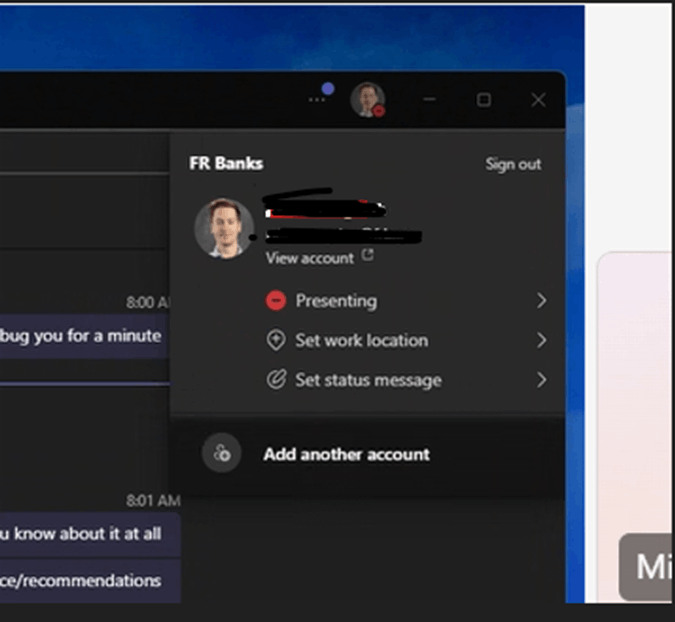
Task: Open the Presenting status menu
Action: (406, 300)
